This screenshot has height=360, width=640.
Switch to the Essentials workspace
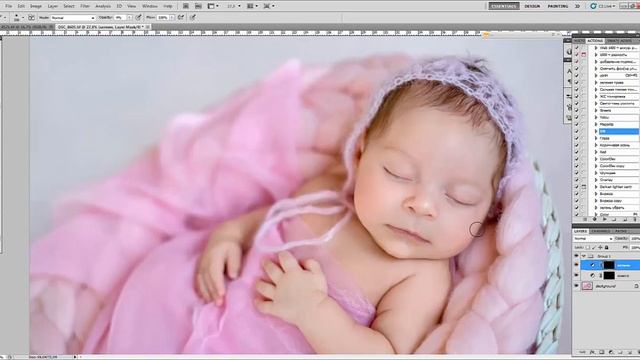(504, 6)
